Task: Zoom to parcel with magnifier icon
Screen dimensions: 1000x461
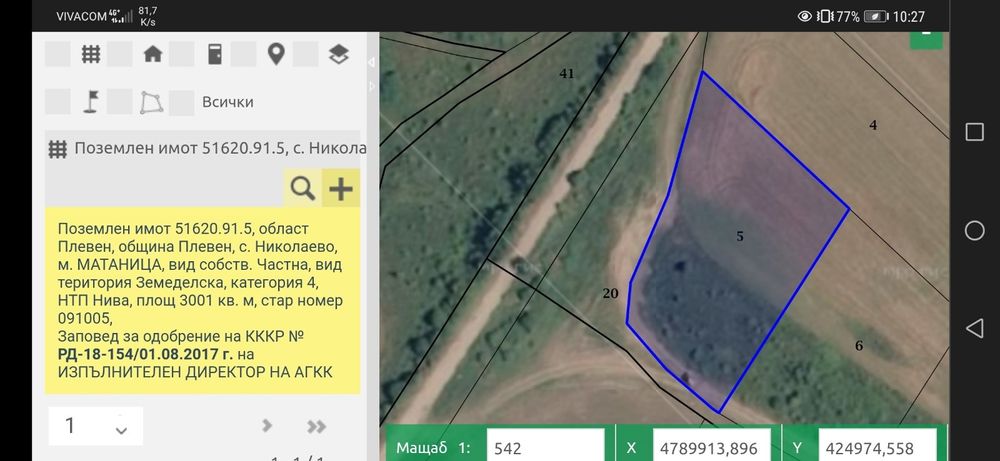Action: pyautogui.click(x=302, y=189)
